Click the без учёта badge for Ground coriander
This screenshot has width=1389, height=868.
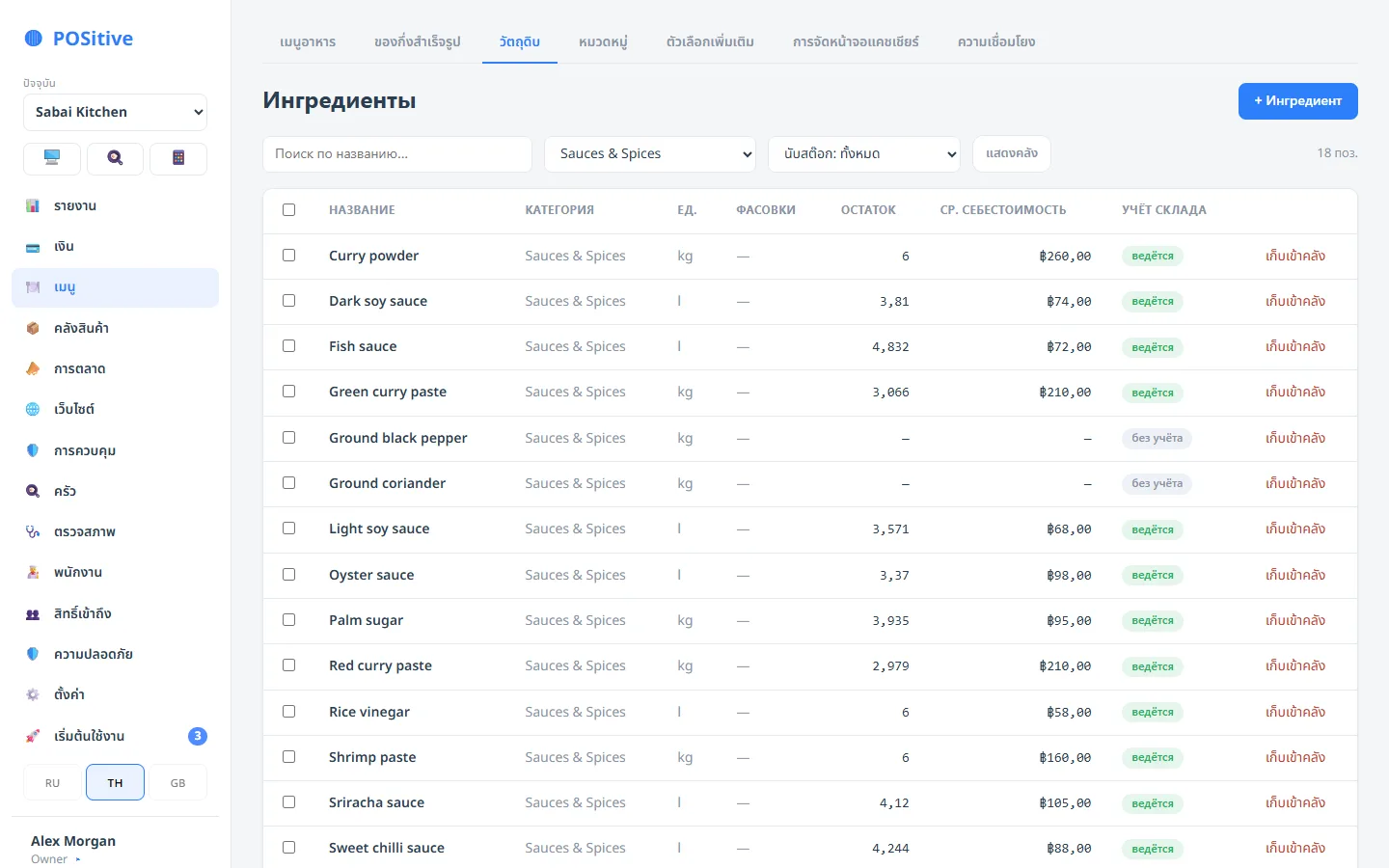1157,483
